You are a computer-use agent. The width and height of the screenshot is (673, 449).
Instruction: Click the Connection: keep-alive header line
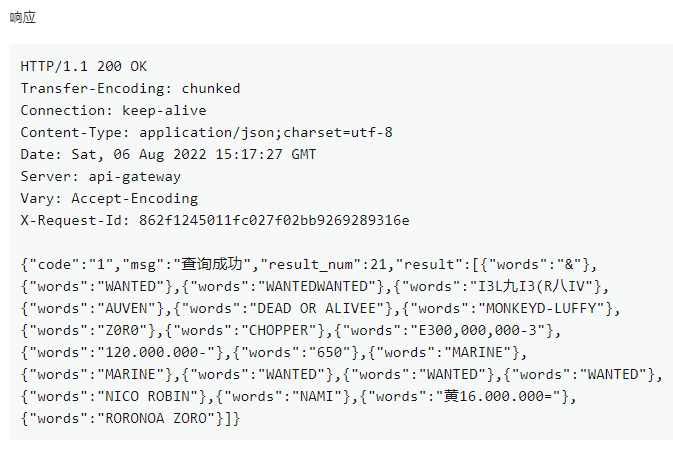(x=113, y=110)
